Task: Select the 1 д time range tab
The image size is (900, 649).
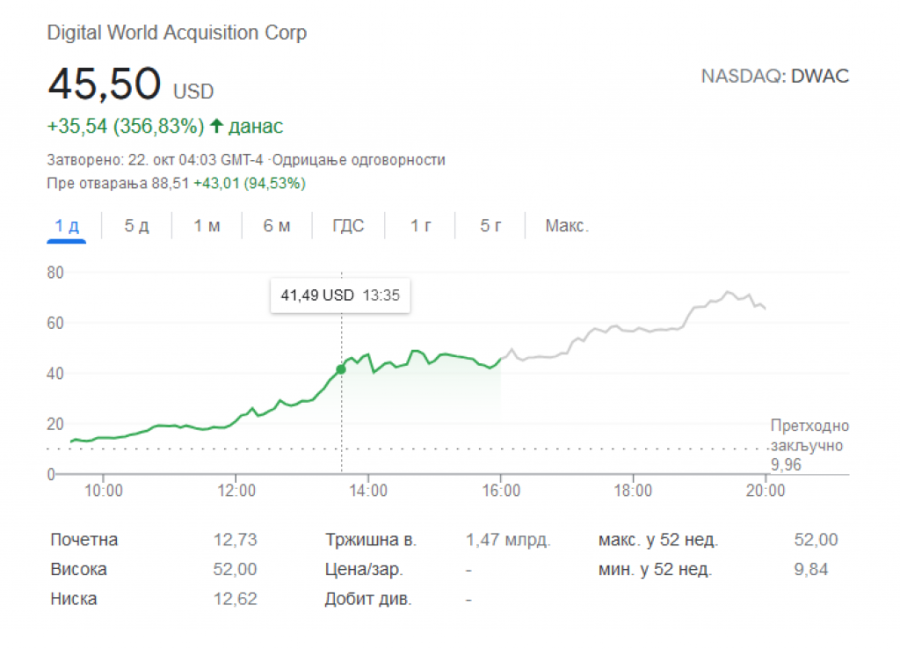Action: click(x=67, y=226)
